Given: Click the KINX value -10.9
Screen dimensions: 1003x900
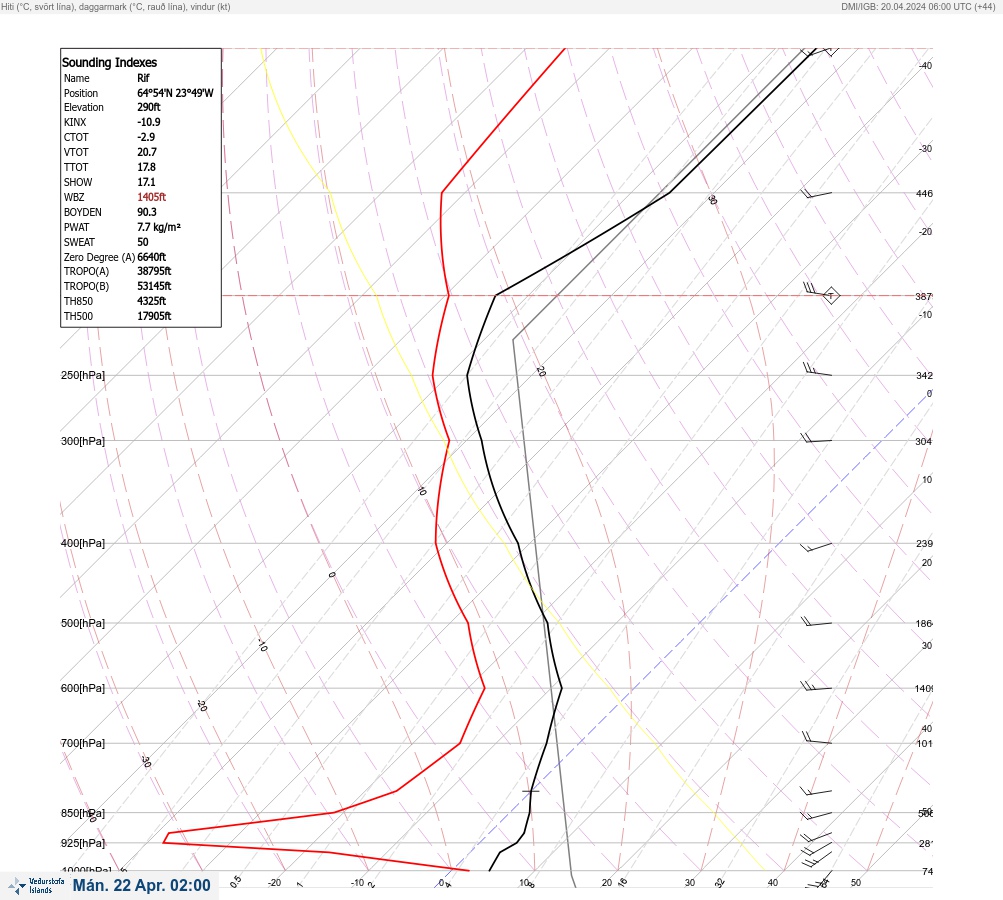Looking at the screenshot, I should coord(149,122).
